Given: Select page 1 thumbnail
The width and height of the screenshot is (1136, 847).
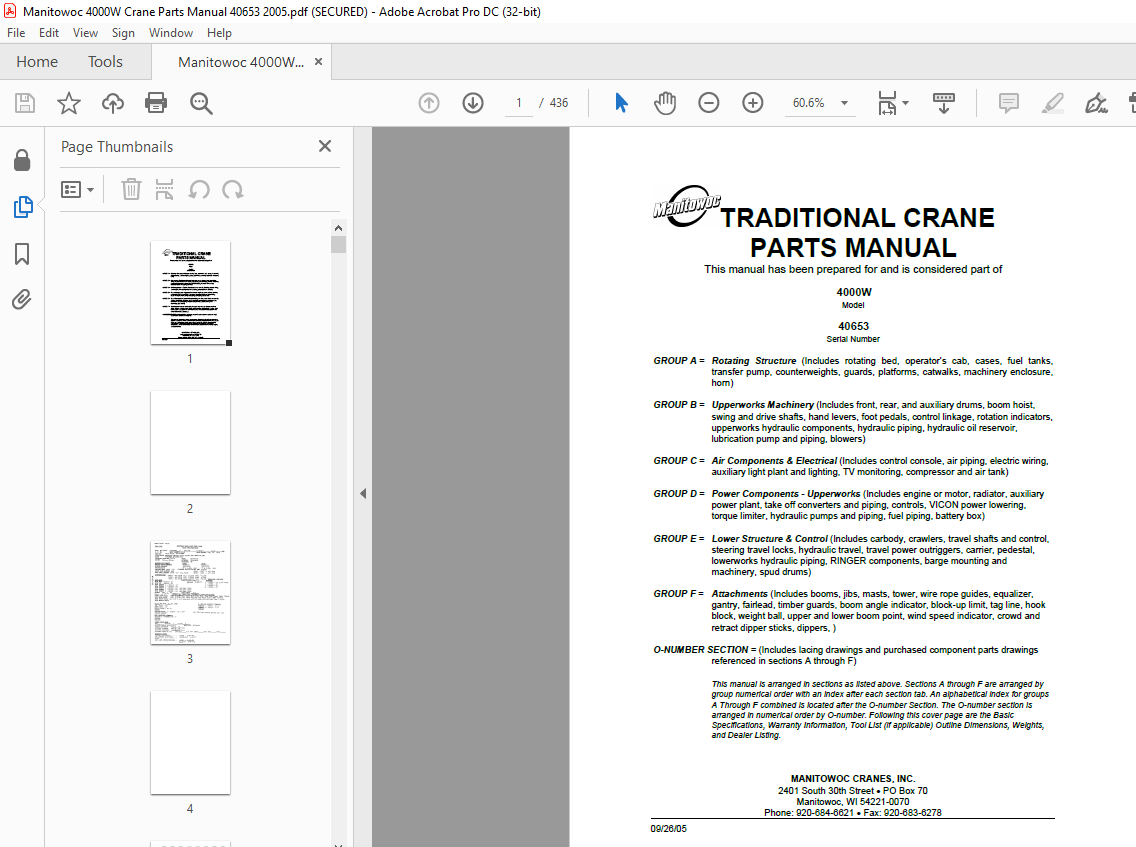Looking at the screenshot, I should [x=190, y=293].
